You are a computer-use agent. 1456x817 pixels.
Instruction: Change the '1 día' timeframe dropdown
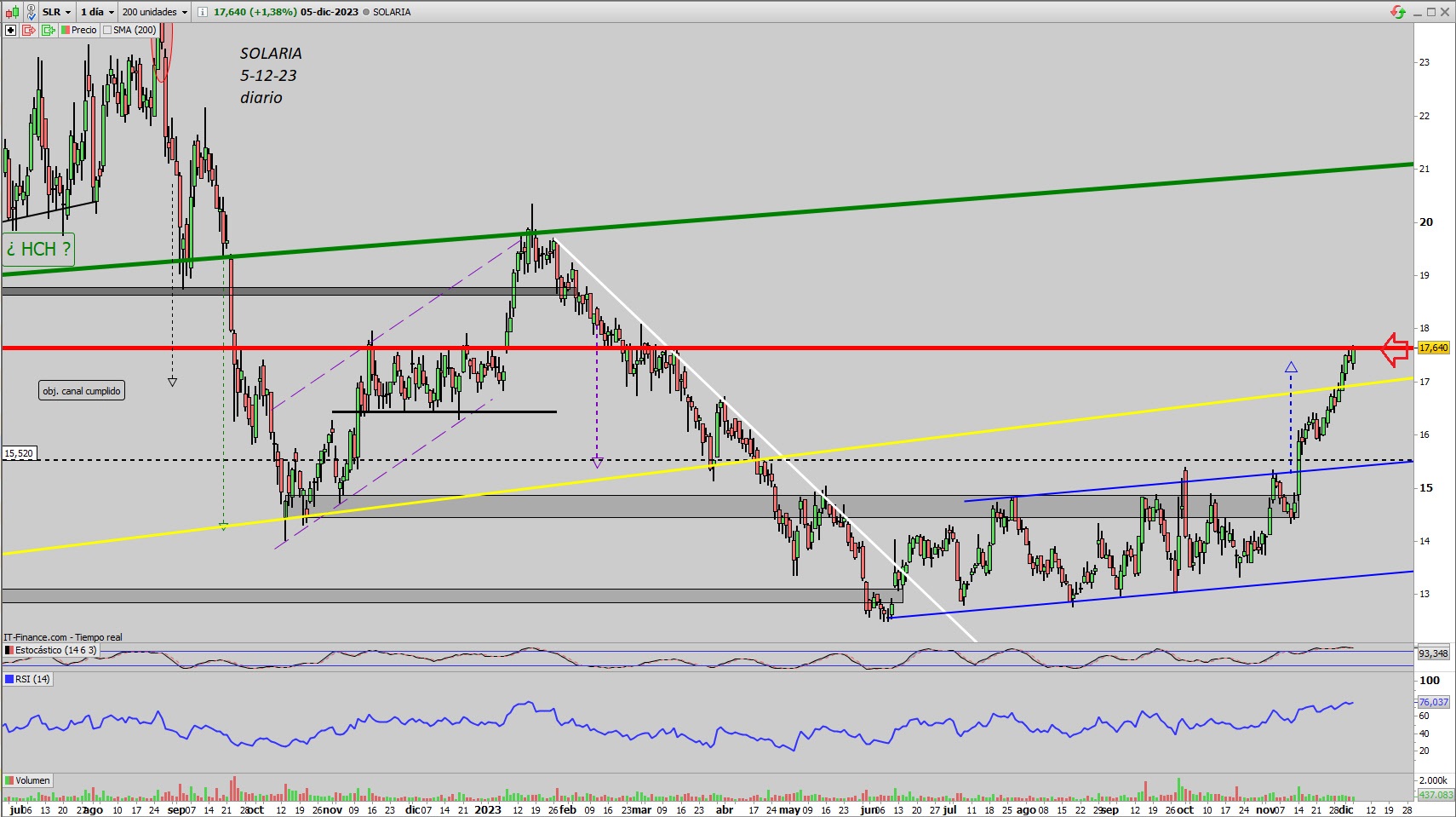97,12
